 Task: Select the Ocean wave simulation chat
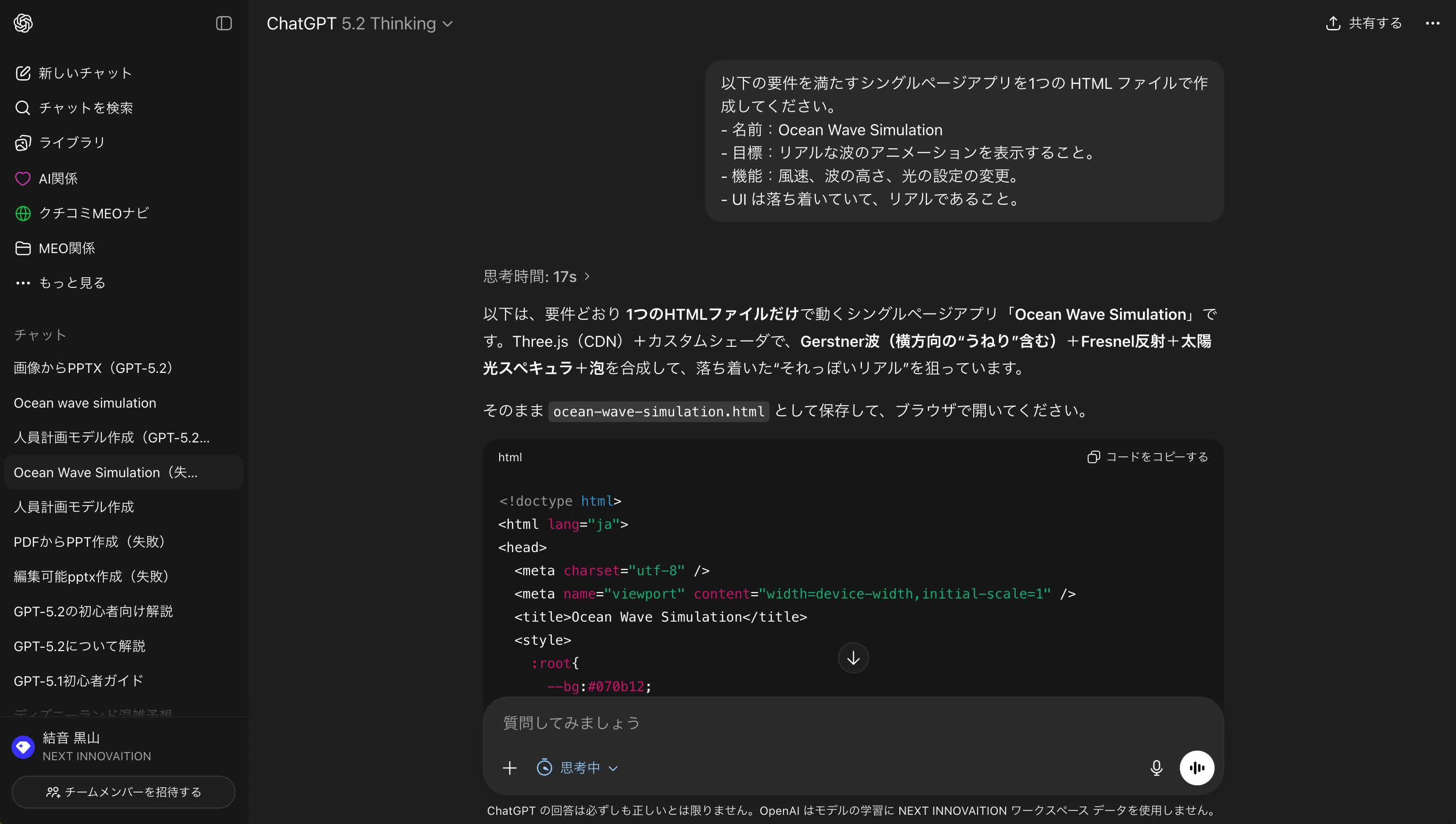pos(85,402)
